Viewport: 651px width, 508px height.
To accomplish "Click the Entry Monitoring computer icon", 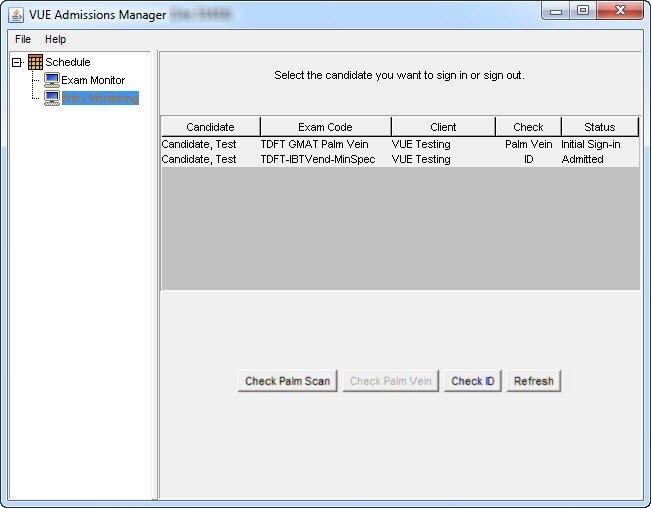I will click(x=52, y=98).
